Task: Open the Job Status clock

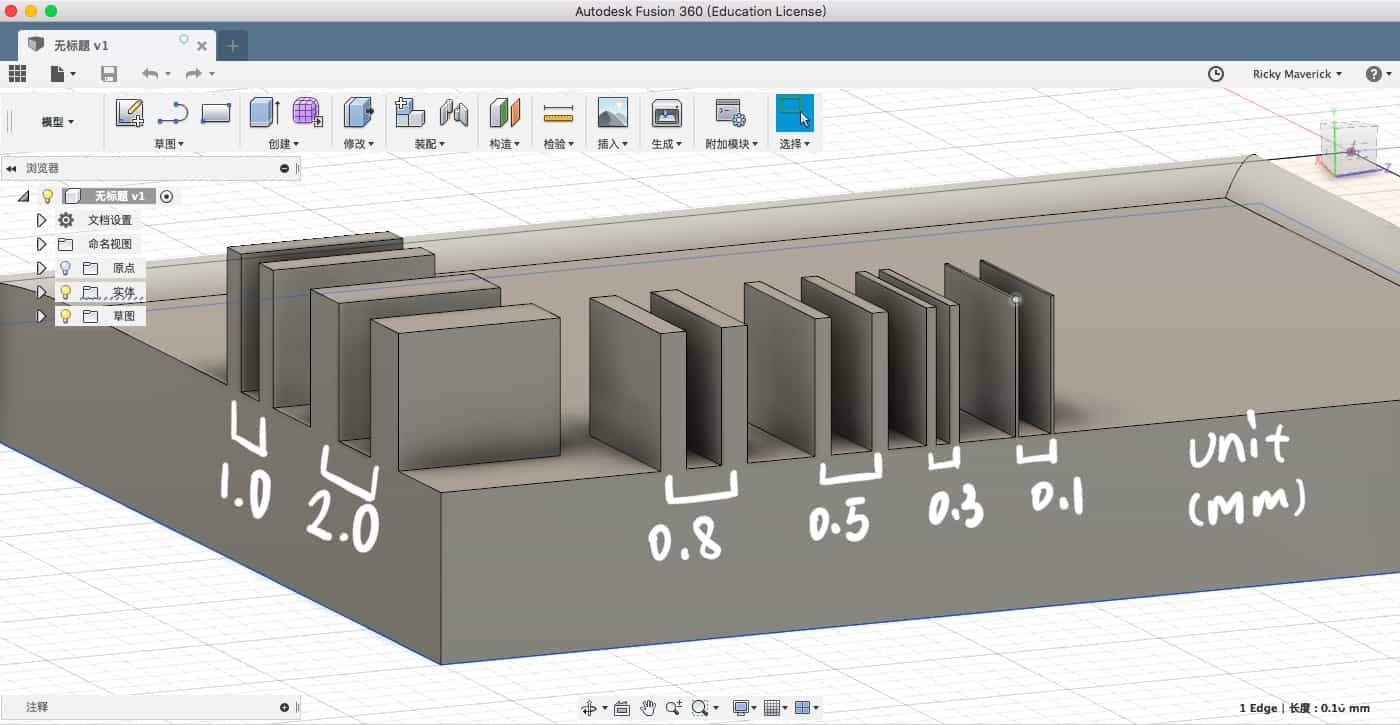Action: click(1216, 74)
